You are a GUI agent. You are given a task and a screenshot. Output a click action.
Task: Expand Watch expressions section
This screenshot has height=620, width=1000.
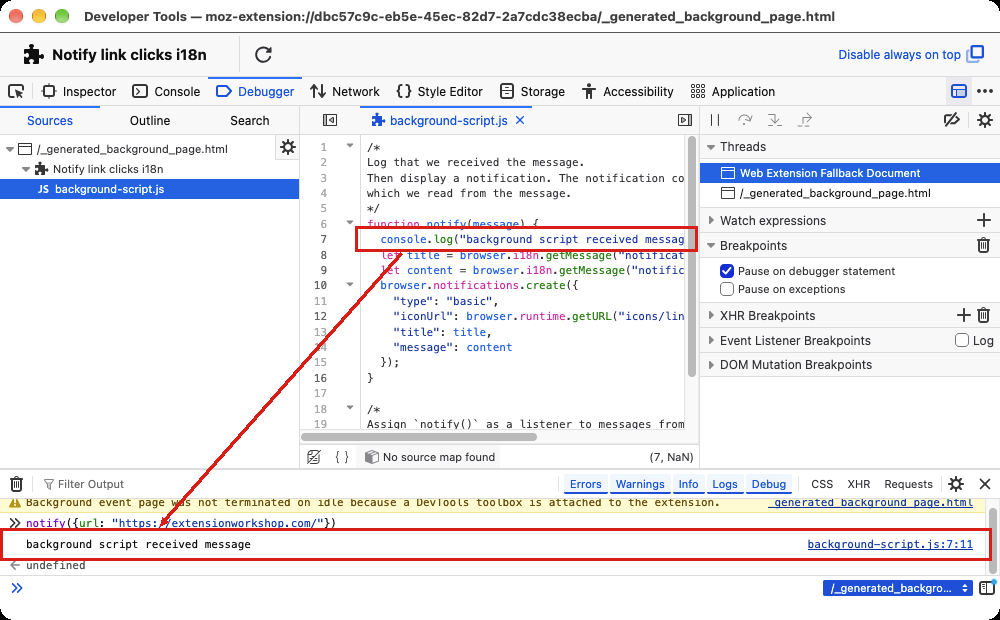(710, 220)
